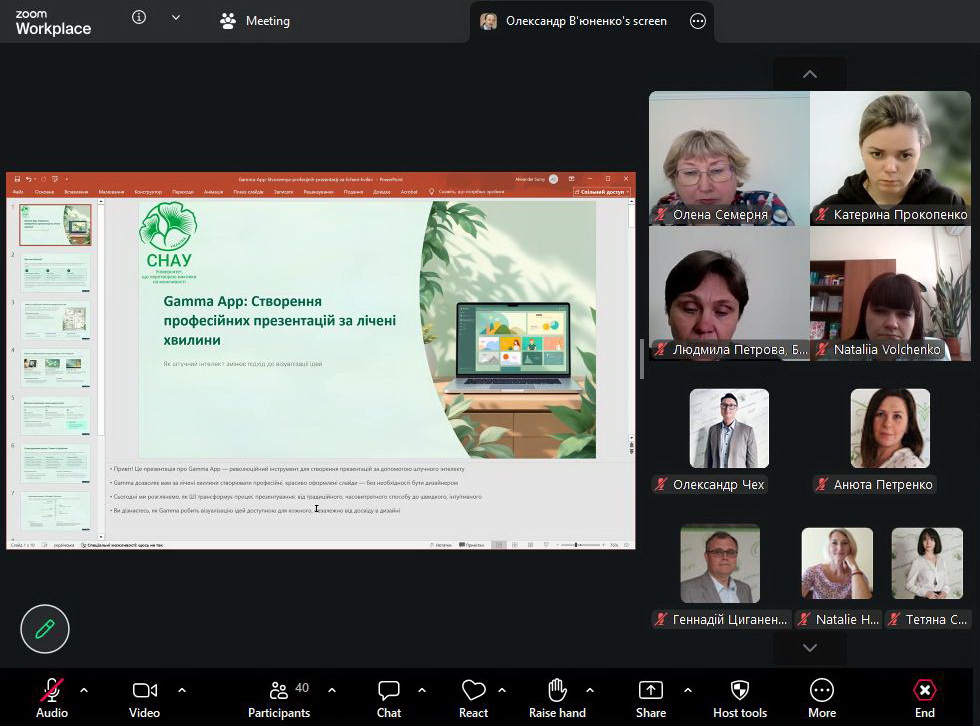Switch to the Meeting tab
This screenshot has width=980, height=726.
point(255,21)
